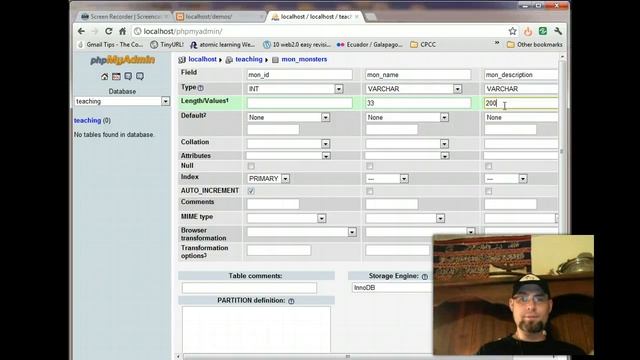Viewport: 640px width, 360px height.
Task: Open the Type dropdown showing INT
Action: point(295,89)
